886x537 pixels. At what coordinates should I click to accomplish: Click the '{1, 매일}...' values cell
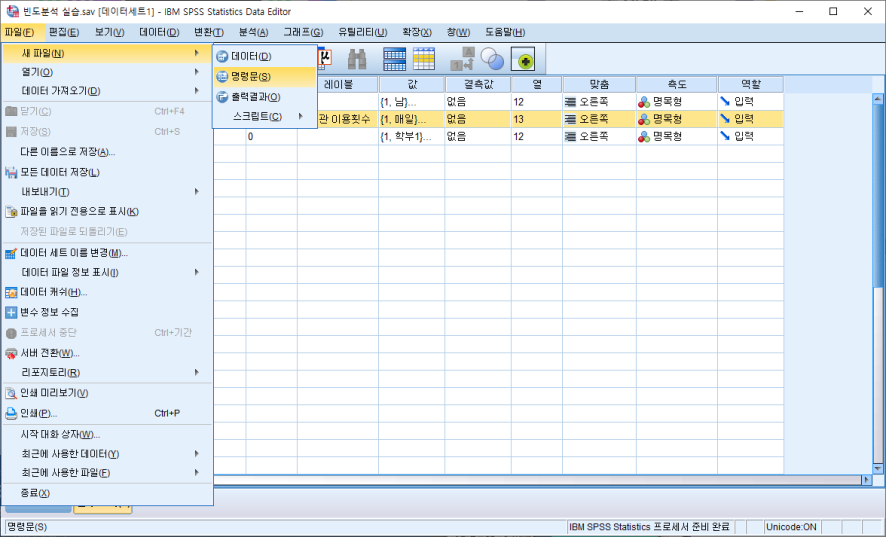point(411,119)
